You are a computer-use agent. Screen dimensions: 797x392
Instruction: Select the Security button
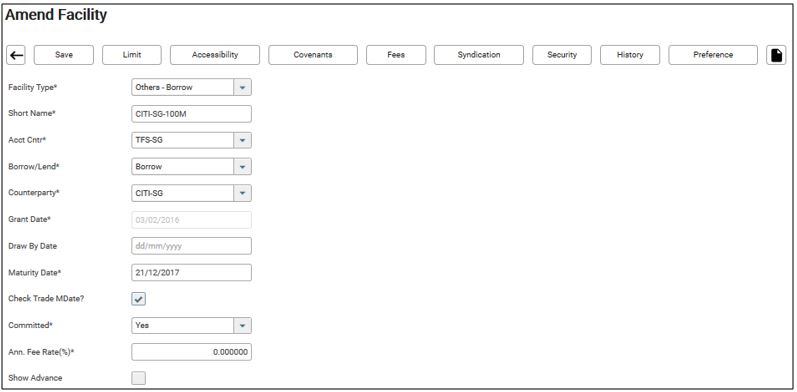coord(562,55)
